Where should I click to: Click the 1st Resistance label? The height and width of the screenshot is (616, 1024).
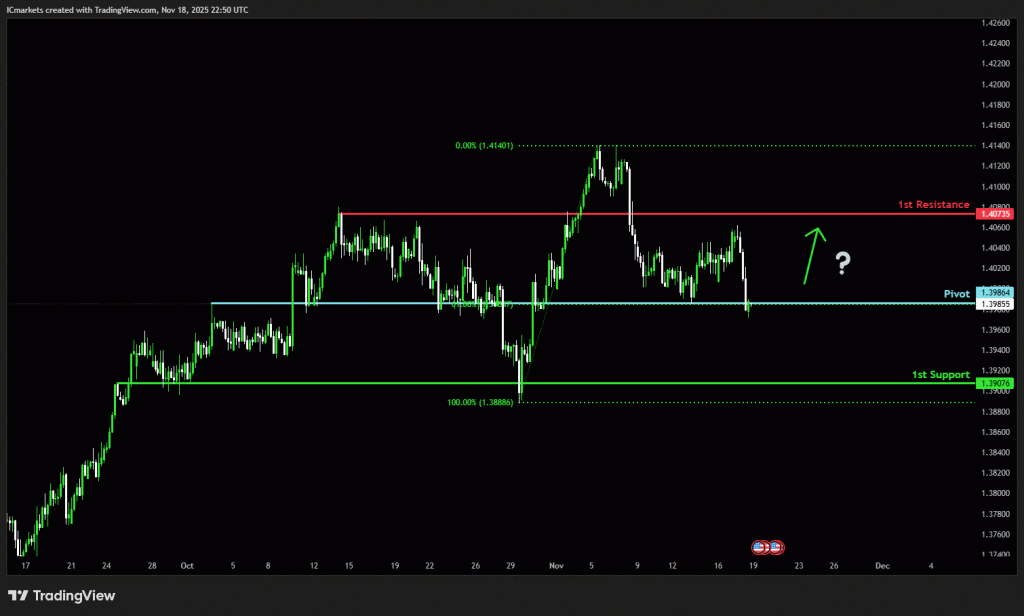[x=933, y=204]
